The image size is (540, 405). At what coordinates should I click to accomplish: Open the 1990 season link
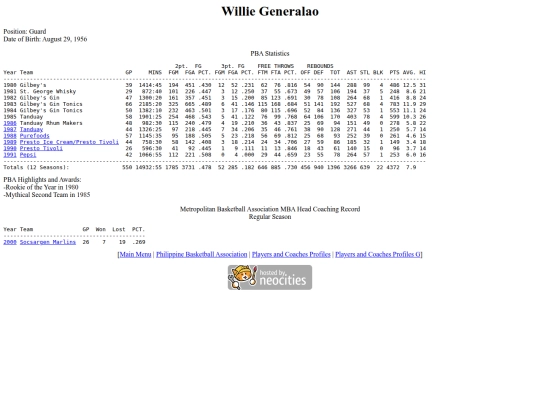tap(10, 148)
